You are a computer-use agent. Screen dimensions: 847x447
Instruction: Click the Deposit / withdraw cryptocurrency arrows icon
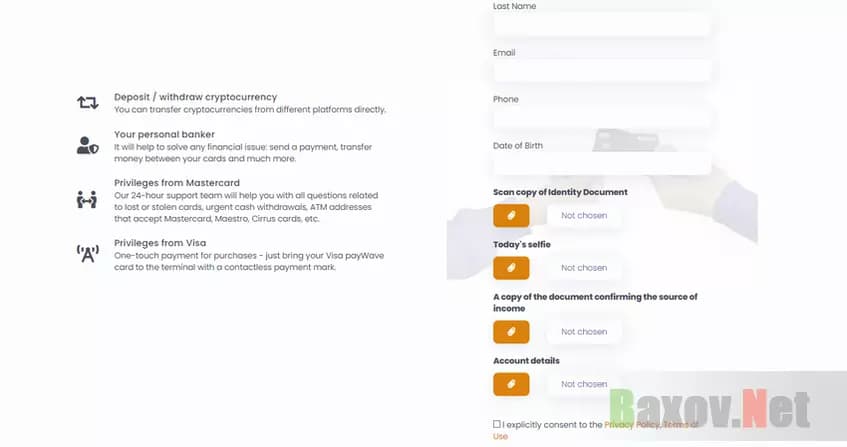coord(88,102)
